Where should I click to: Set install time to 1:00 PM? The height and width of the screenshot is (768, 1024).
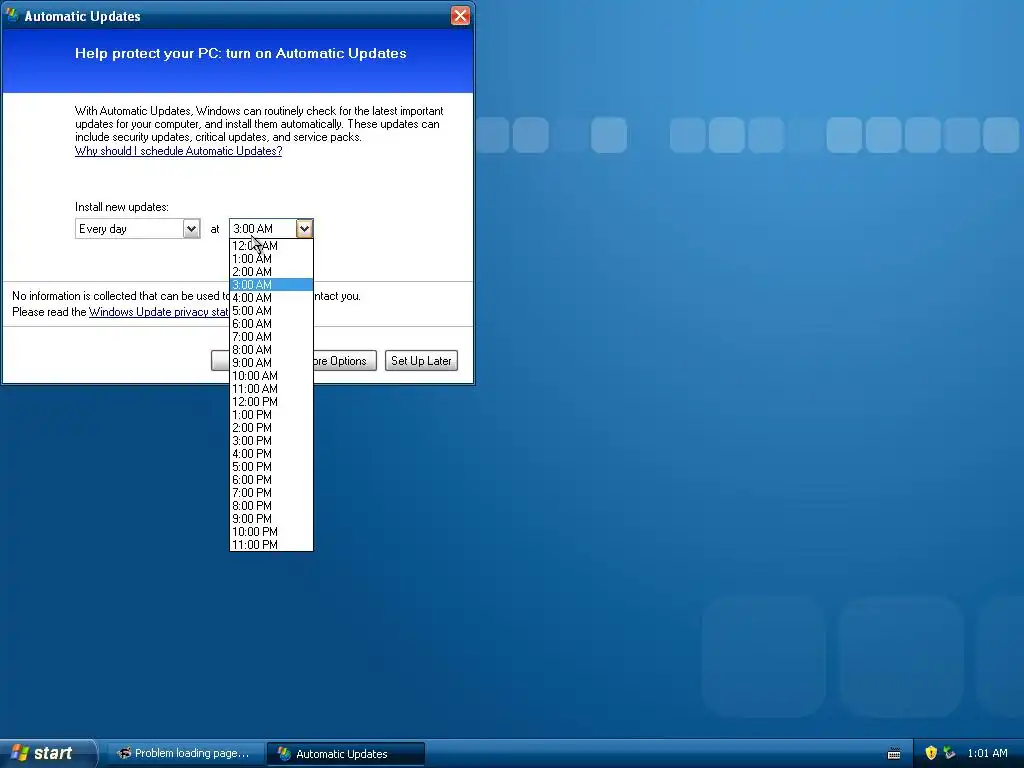click(271, 415)
